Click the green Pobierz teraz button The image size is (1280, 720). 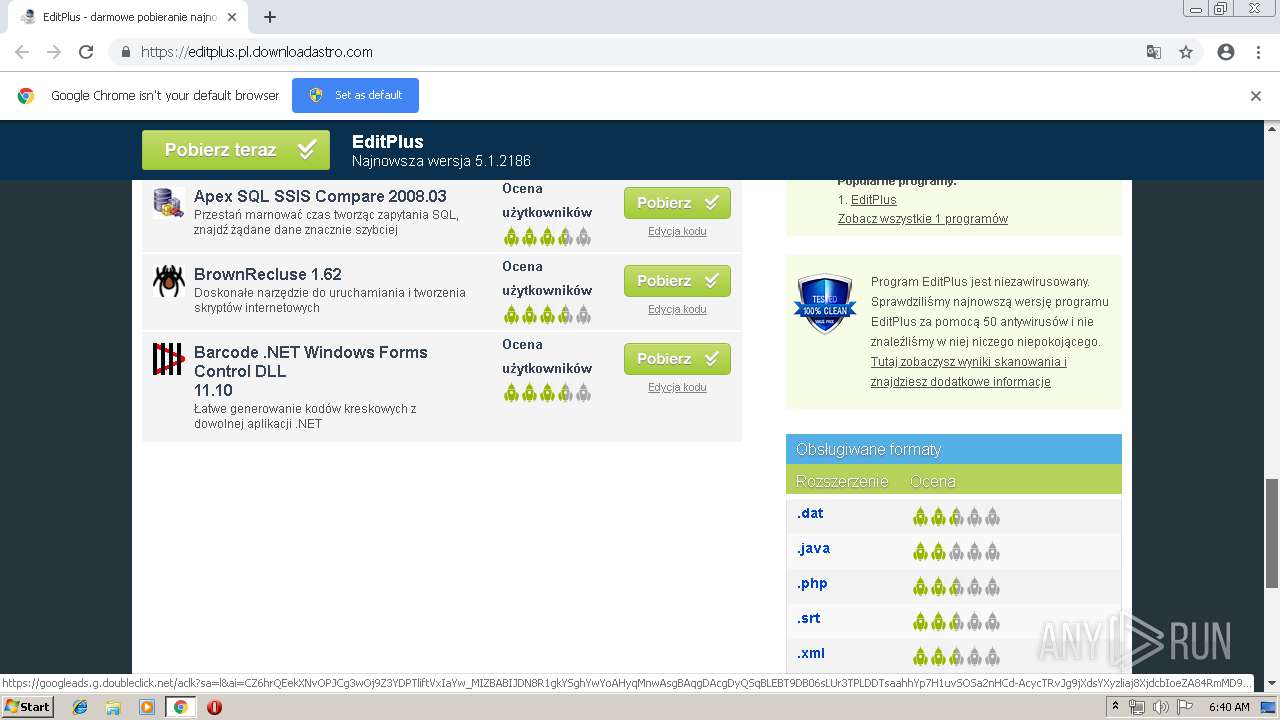tap(236, 150)
